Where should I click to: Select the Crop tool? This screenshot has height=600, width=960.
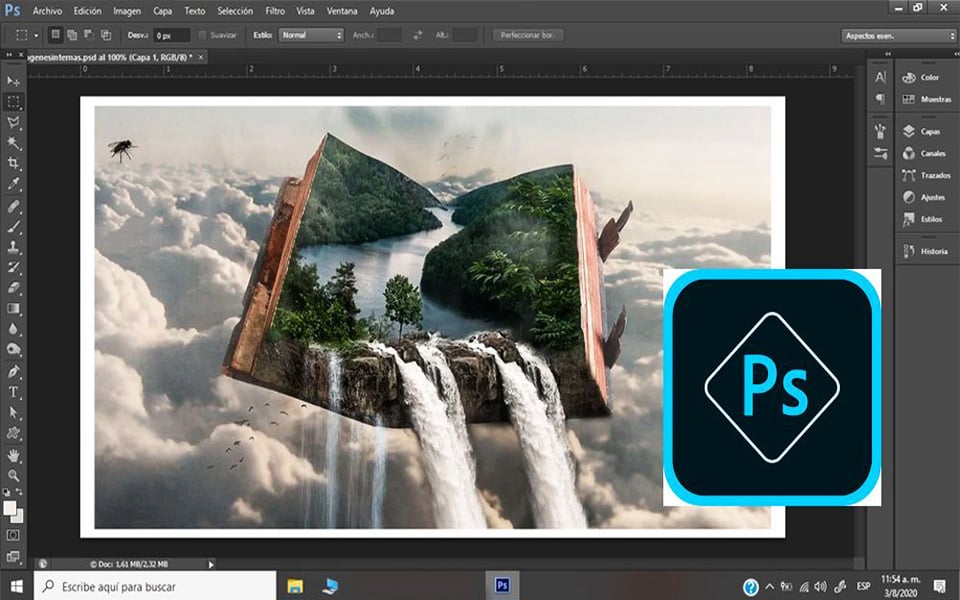point(14,164)
